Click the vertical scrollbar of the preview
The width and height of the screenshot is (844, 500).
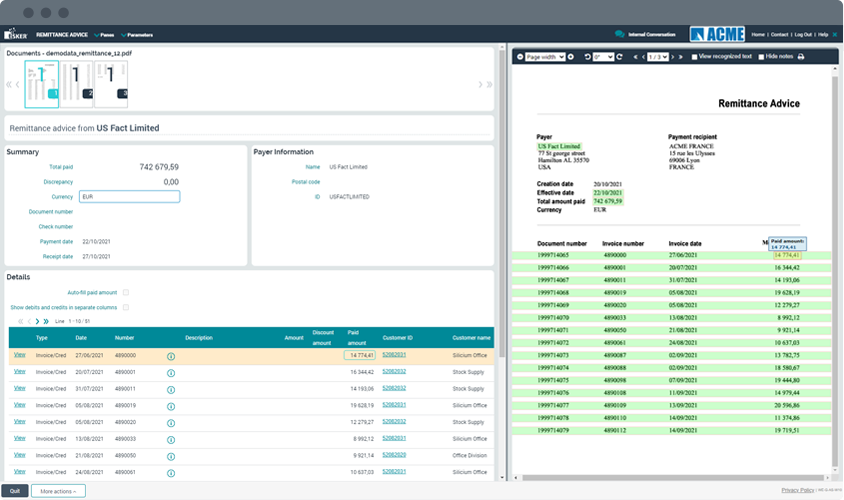(x=835, y=269)
